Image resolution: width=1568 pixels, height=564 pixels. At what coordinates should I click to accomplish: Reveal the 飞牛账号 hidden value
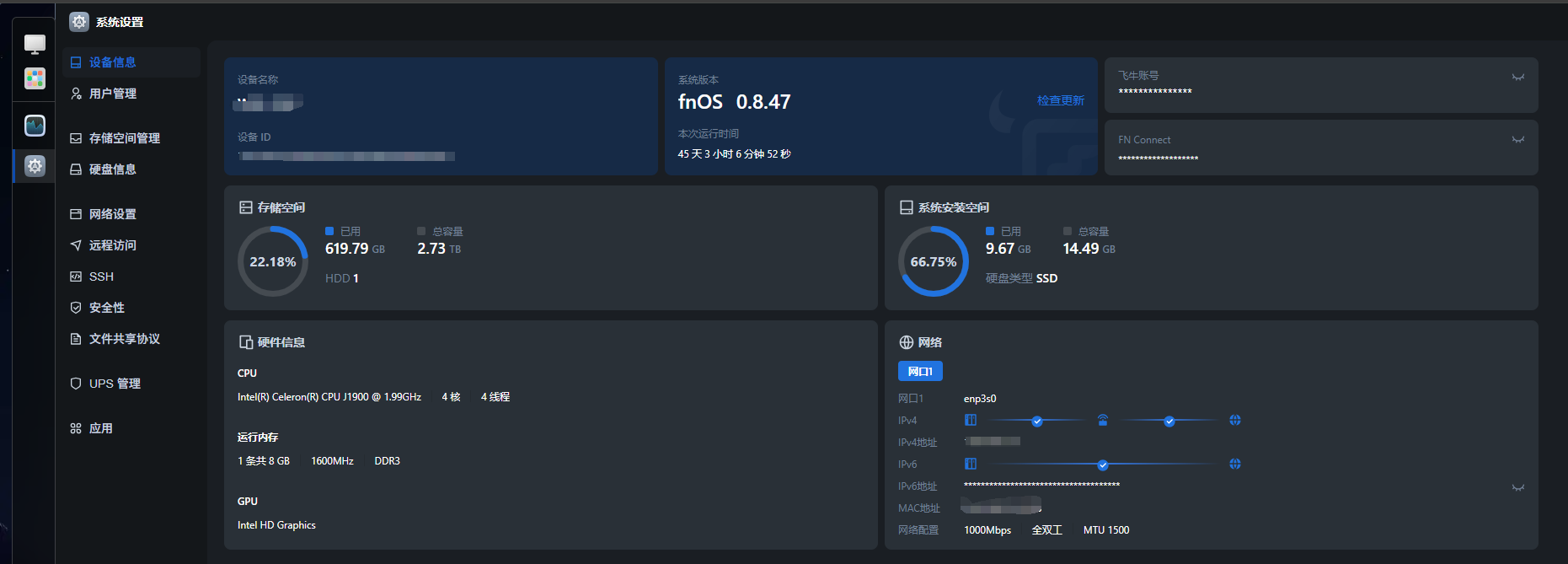(x=1517, y=77)
